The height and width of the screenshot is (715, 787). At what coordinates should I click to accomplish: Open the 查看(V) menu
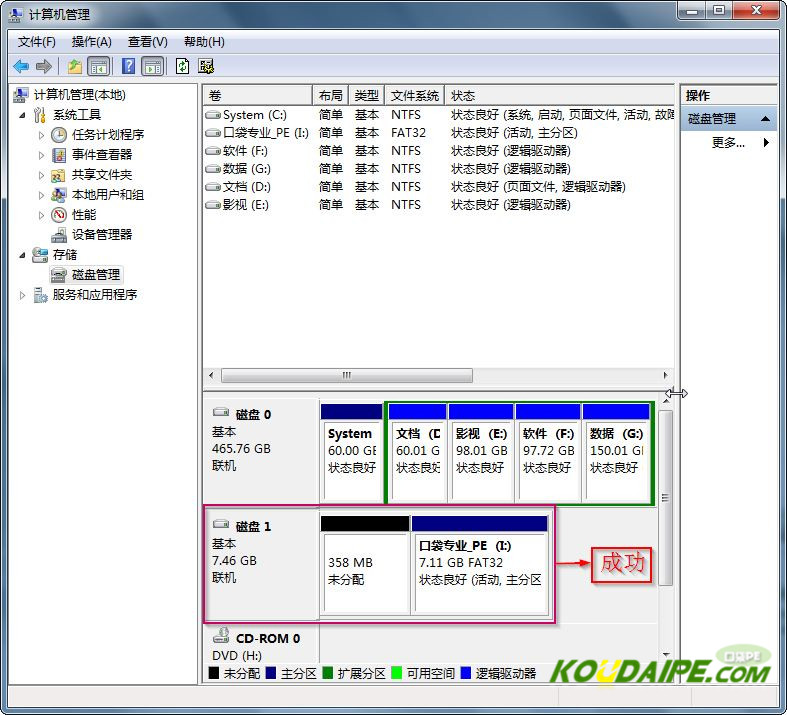(147, 42)
